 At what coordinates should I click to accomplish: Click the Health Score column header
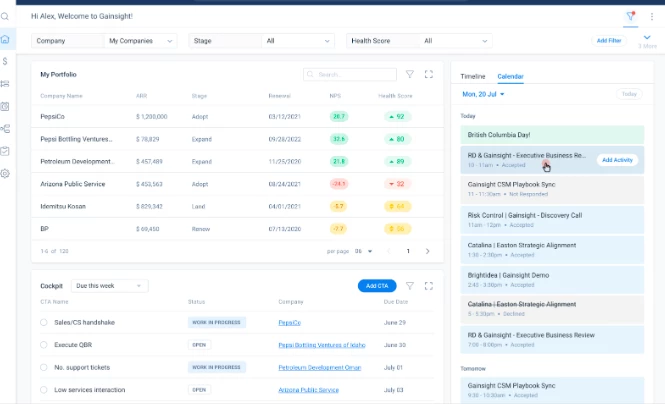coord(395,96)
